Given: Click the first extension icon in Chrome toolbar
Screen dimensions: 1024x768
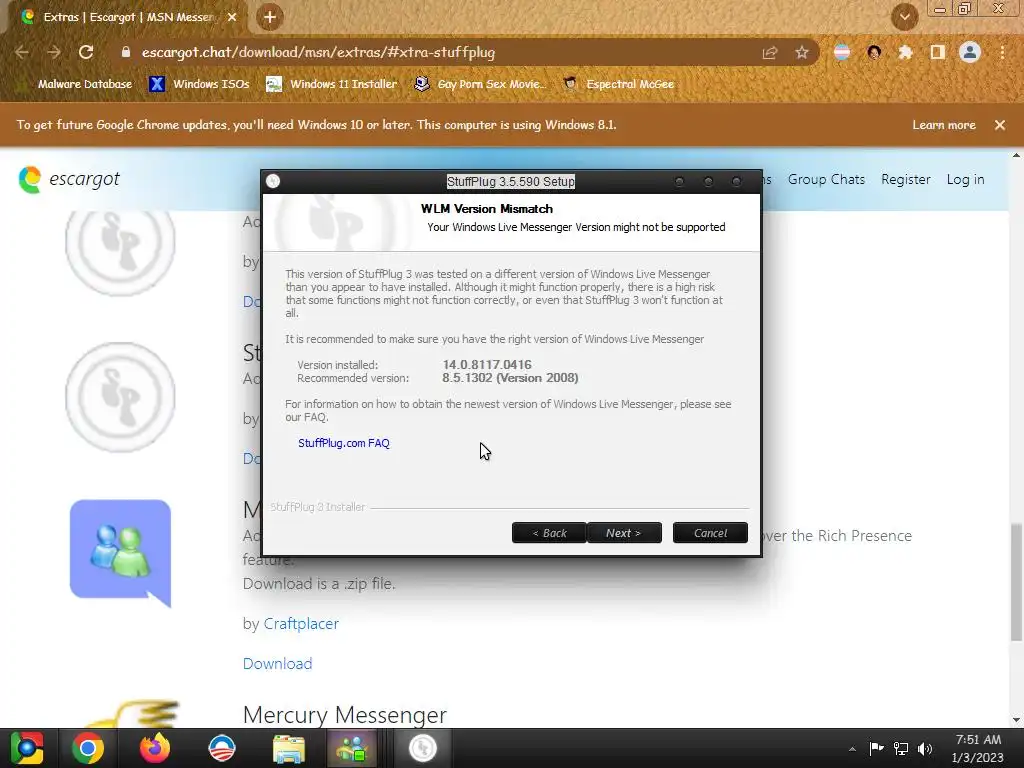Looking at the screenshot, I should click(x=842, y=52).
